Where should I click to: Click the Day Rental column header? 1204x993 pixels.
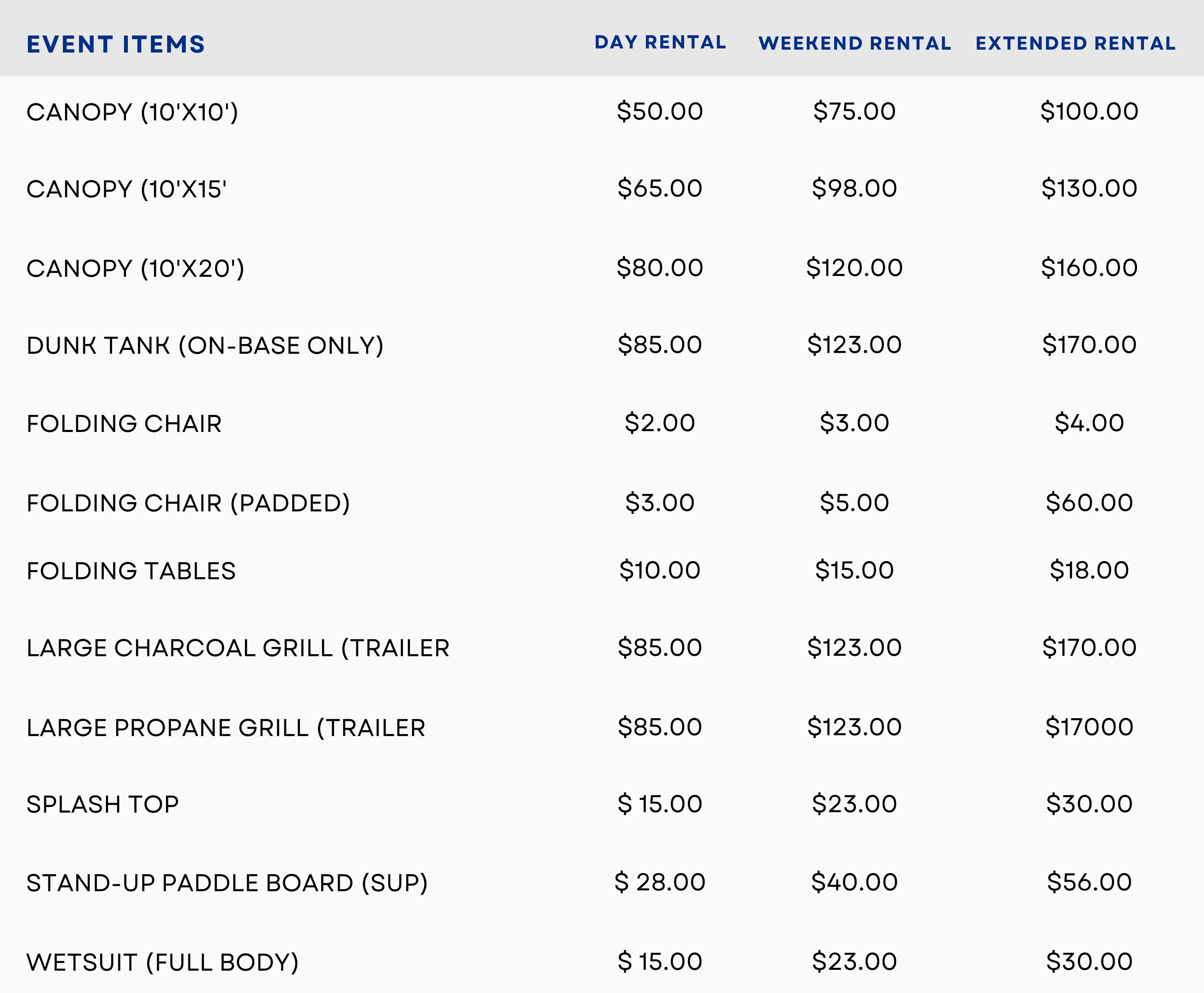(x=660, y=42)
